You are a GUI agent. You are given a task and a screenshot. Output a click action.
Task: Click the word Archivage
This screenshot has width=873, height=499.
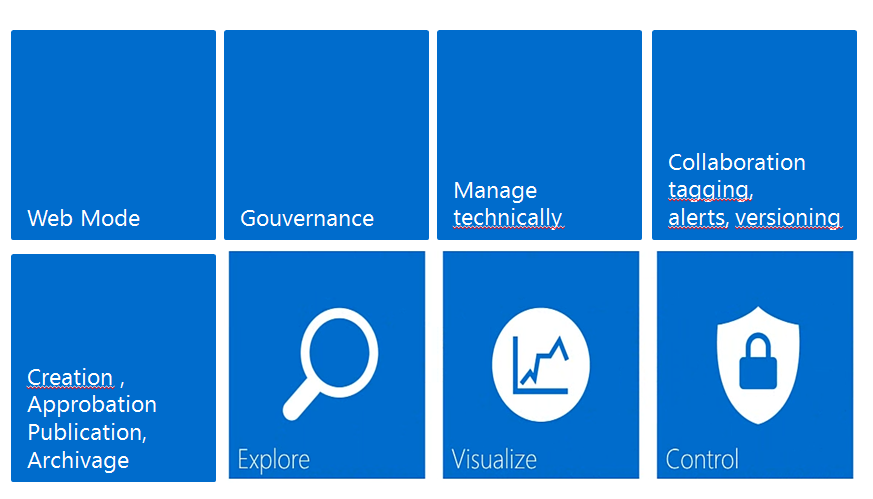(78, 460)
